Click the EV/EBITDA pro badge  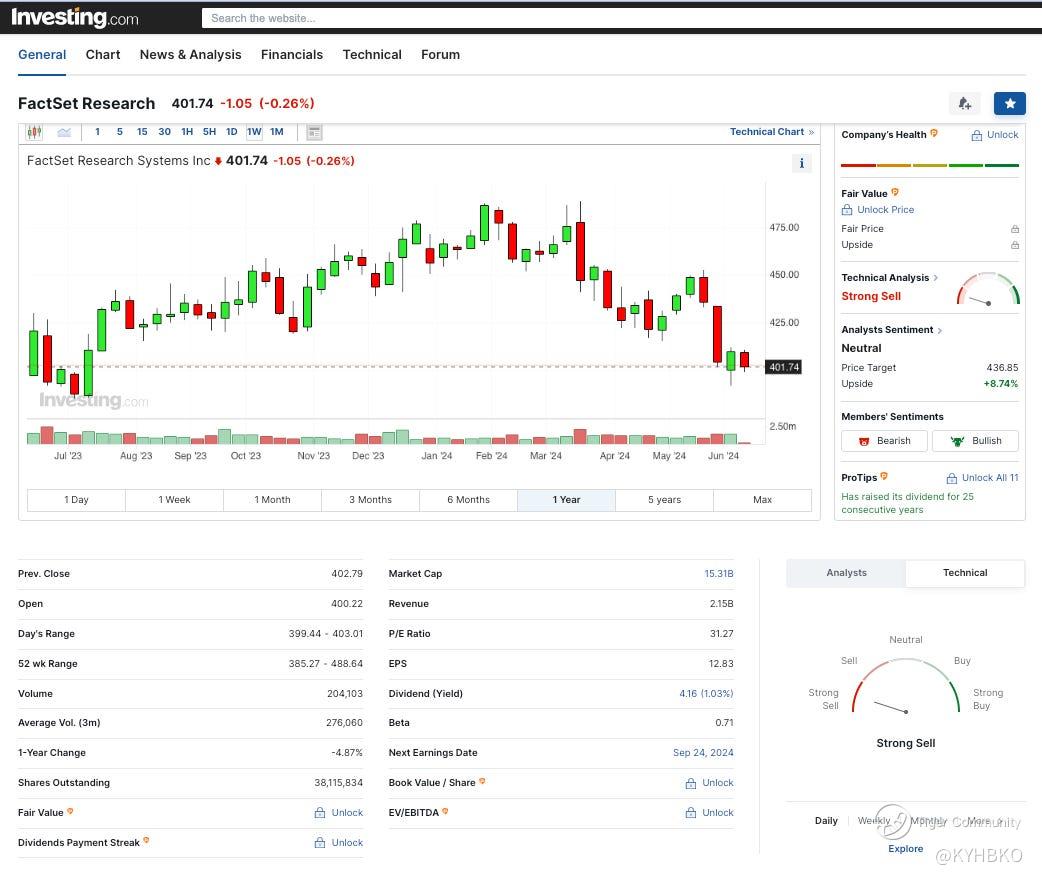tap(445, 811)
